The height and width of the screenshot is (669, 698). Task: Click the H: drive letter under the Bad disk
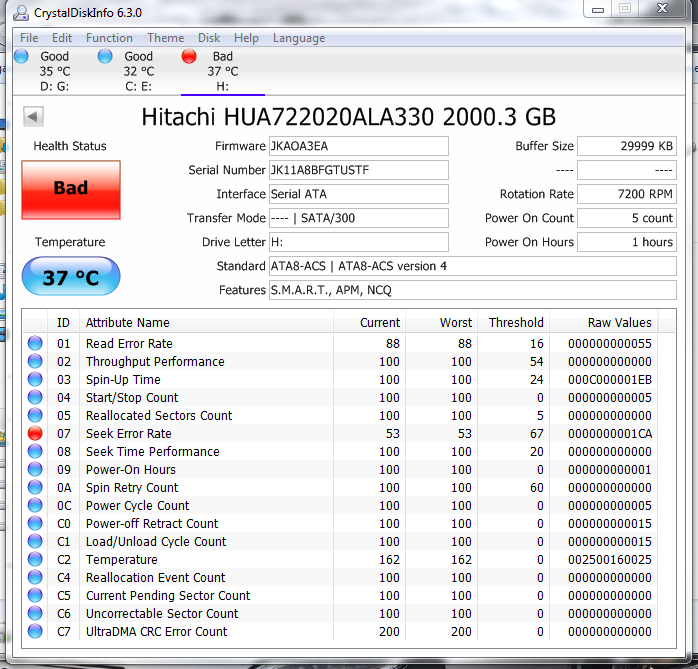pos(223,86)
